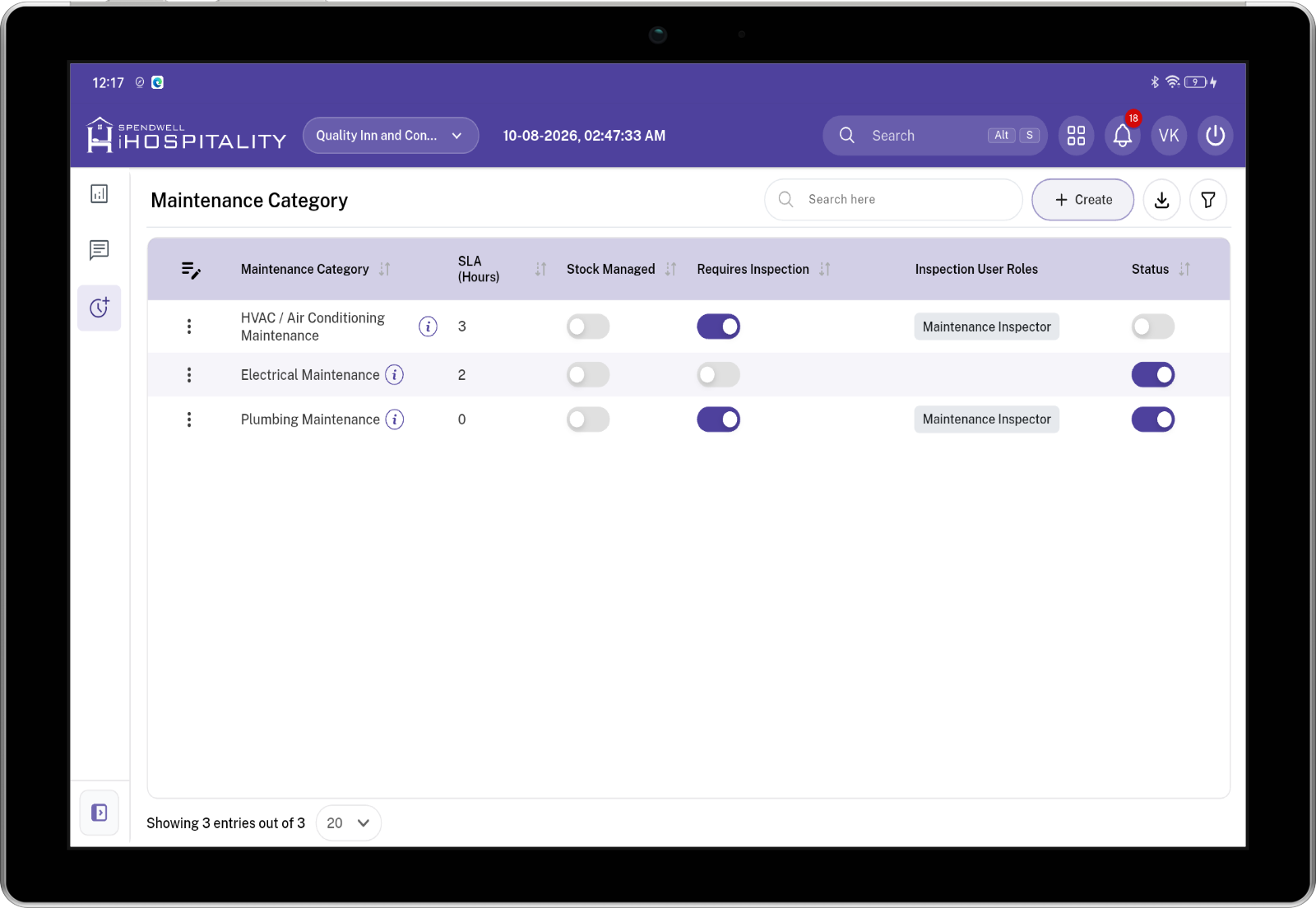
Task: Sort by Stock Managed column
Action: pyautogui.click(x=671, y=269)
